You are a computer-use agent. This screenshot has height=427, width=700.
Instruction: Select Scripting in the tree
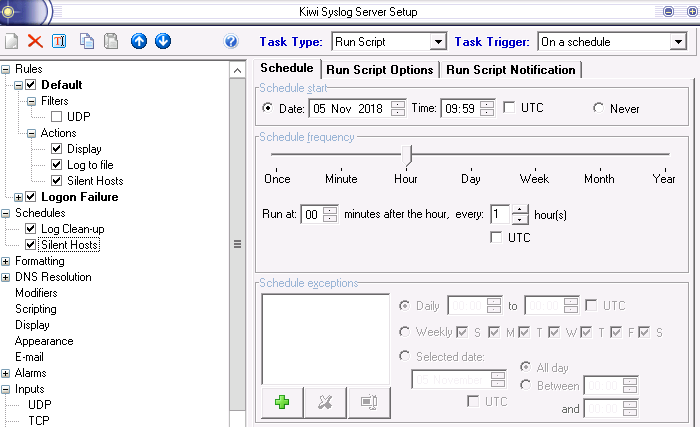pyautogui.click(x=36, y=309)
